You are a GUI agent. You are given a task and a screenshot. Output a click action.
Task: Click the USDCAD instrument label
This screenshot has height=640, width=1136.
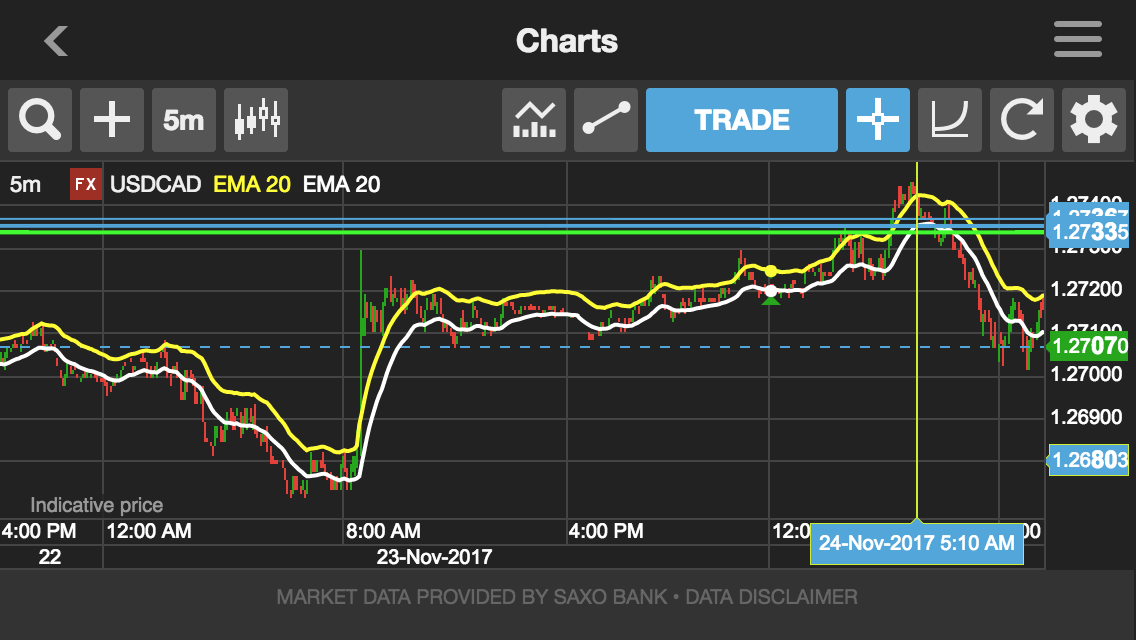[155, 184]
